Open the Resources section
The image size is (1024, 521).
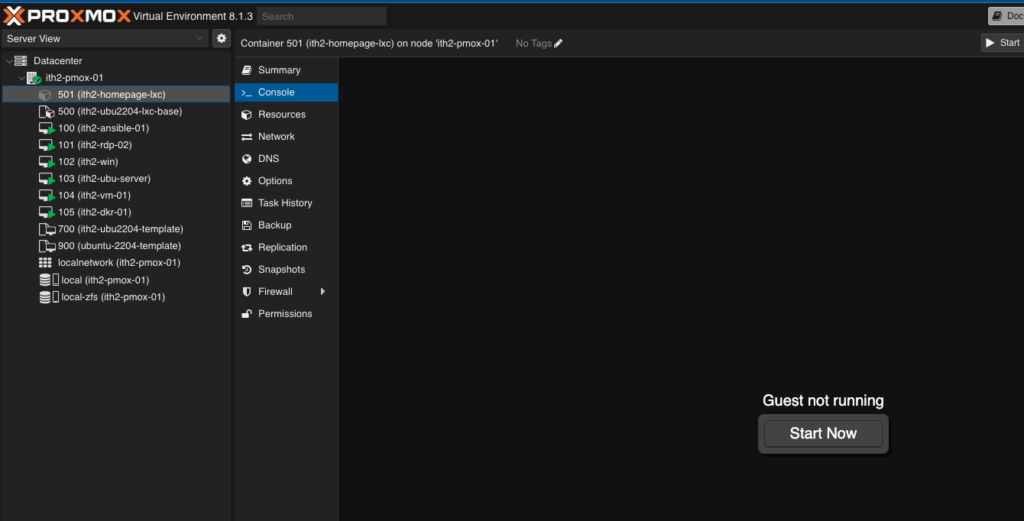tap(286, 114)
